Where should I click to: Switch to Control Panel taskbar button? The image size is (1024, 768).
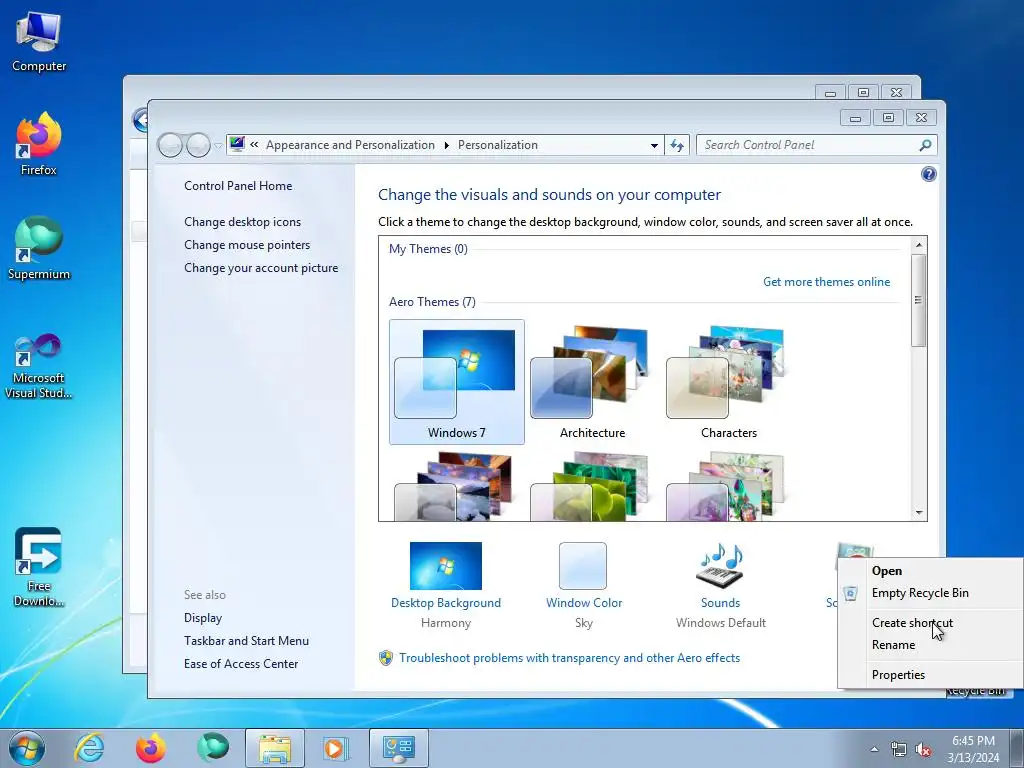pyautogui.click(x=399, y=748)
